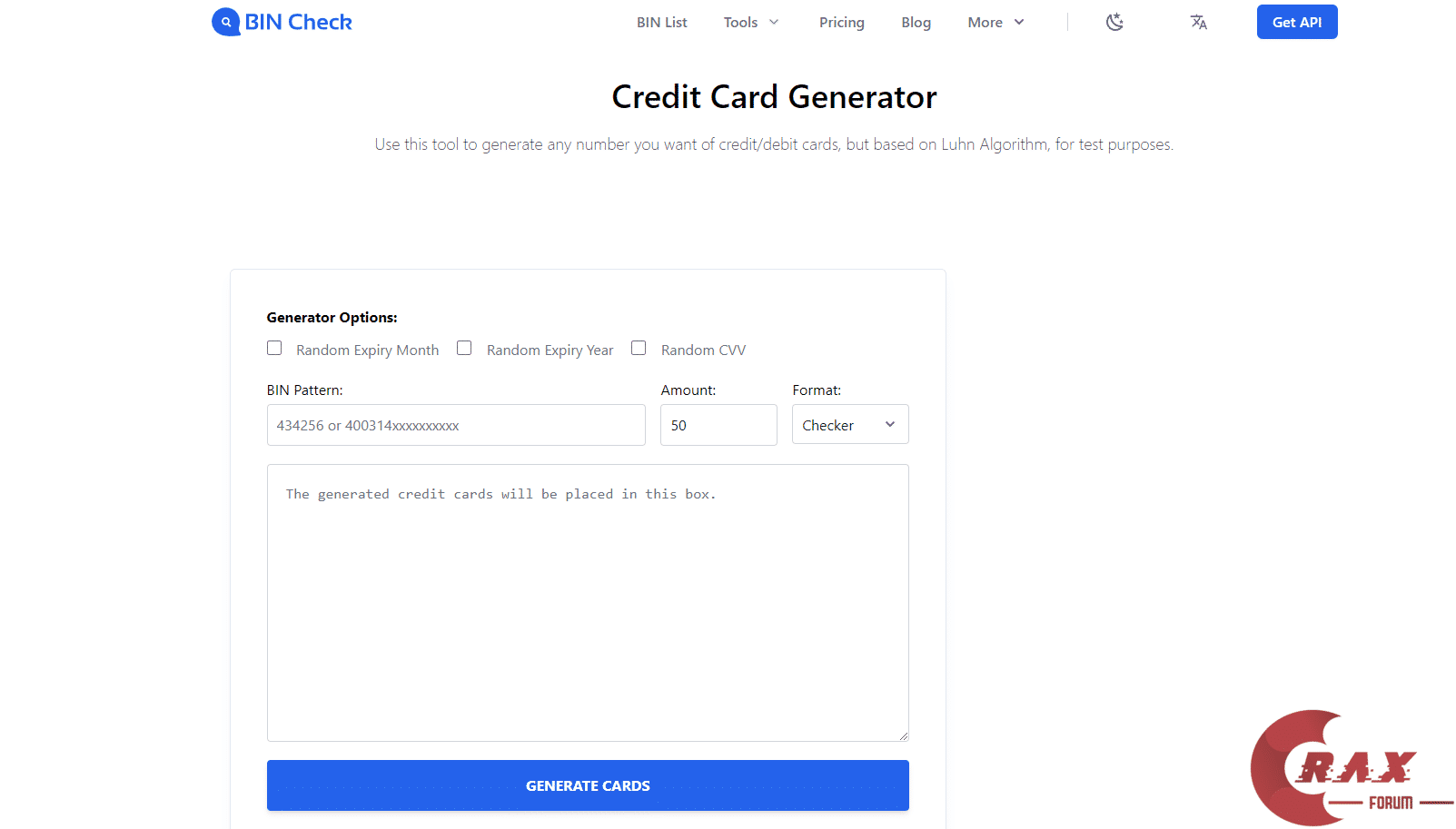
Task: Click the Tools menu chevron arrow
Action: [774, 22]
